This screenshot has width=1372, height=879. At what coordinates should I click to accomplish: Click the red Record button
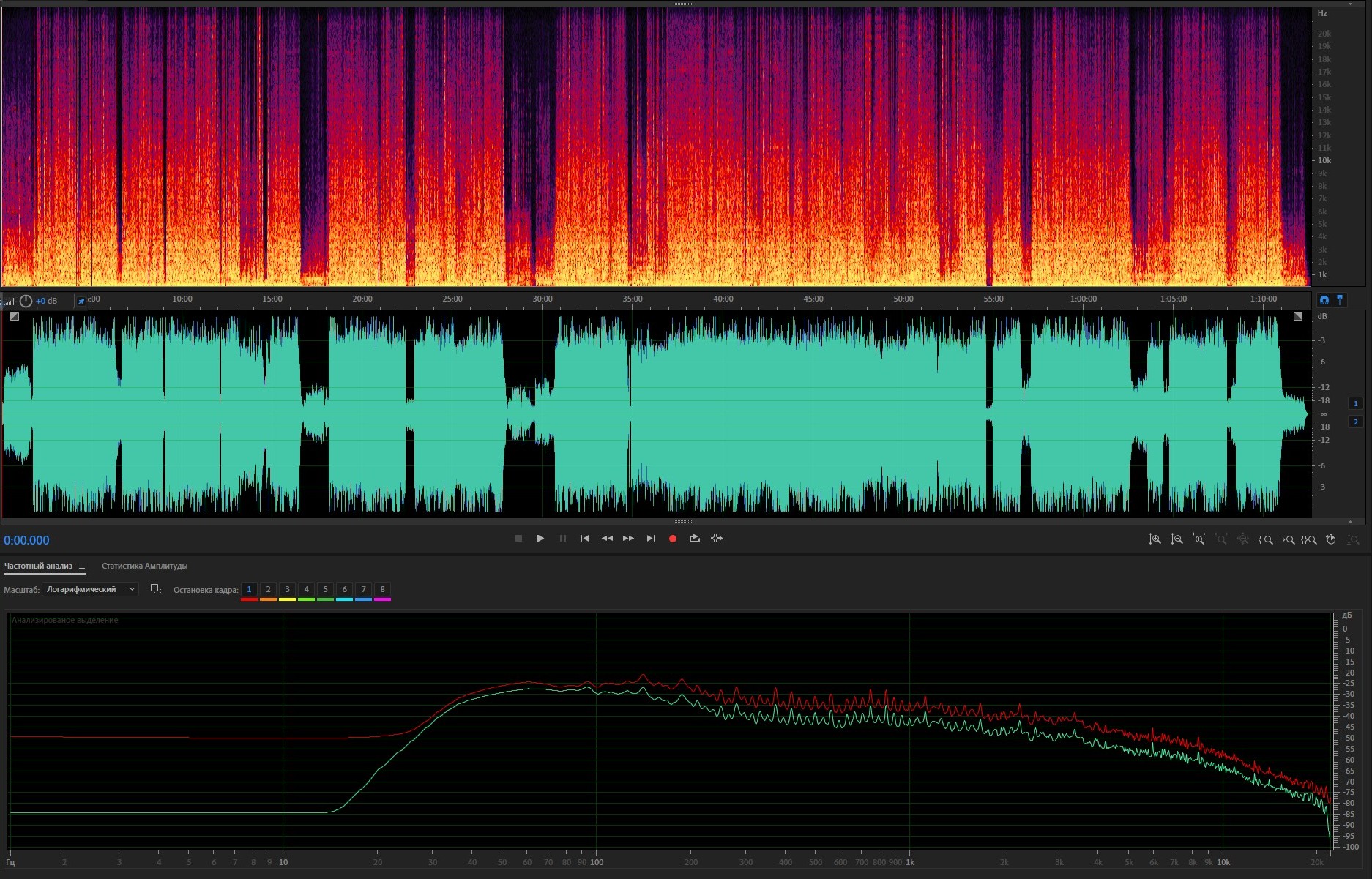click(672, 539)
